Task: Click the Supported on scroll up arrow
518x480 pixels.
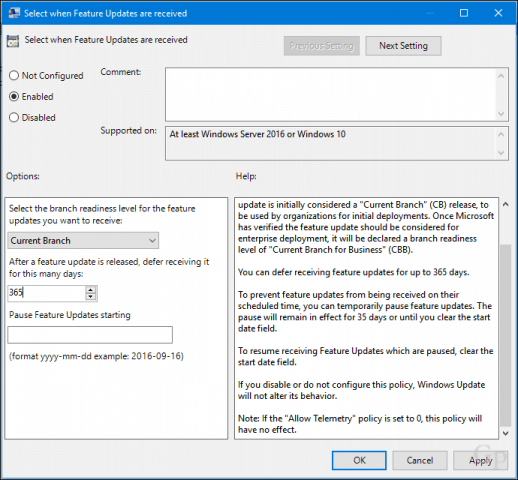Action: coord(501,134)
